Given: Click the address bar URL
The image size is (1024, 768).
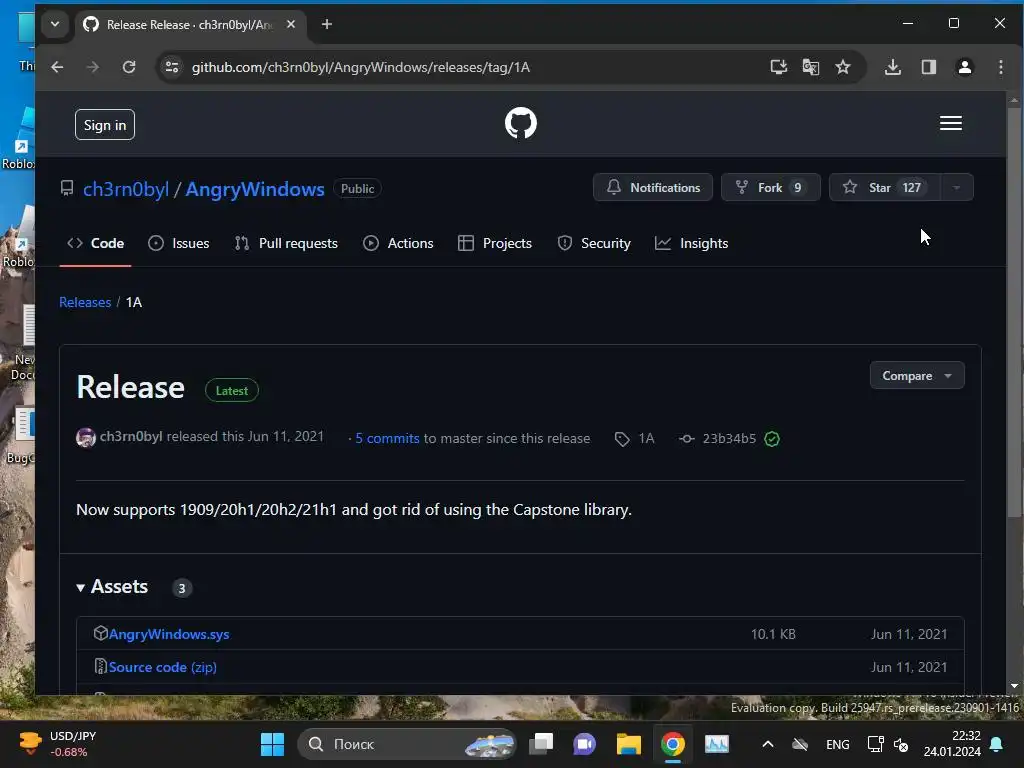Looking at the screenshot, I should click(360, 67).
